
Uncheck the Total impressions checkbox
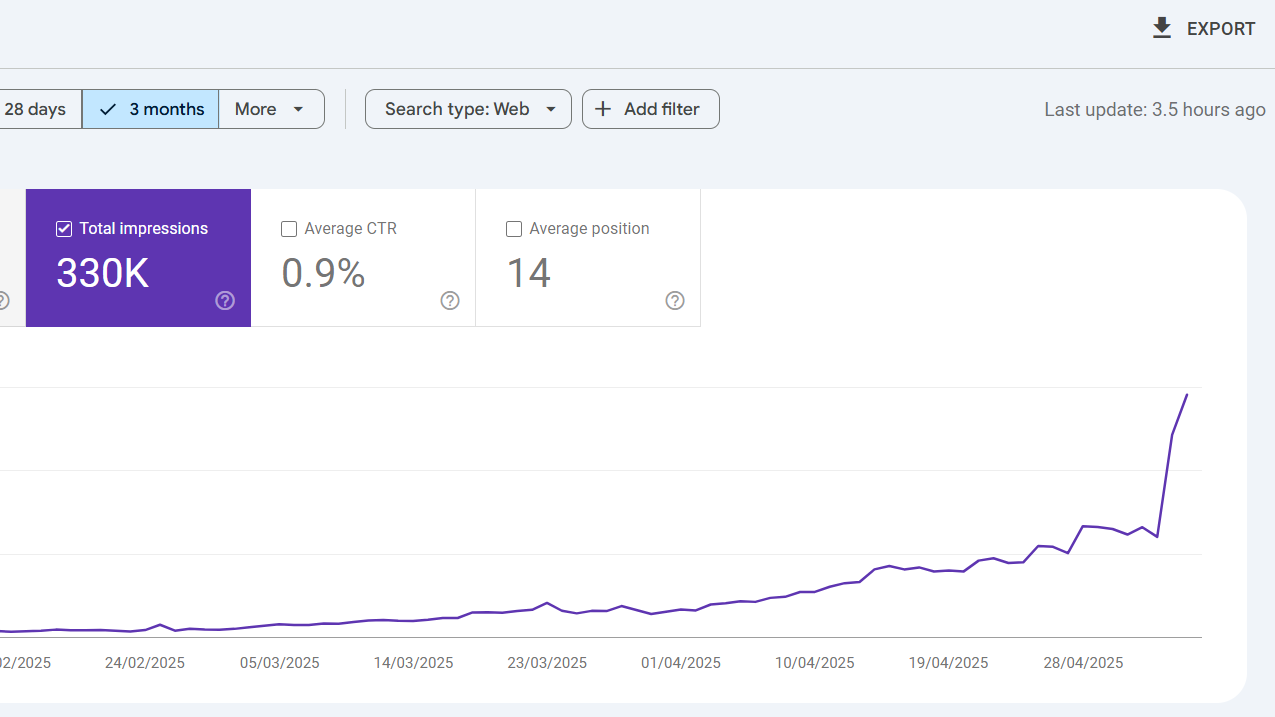(x=64, y=229)
